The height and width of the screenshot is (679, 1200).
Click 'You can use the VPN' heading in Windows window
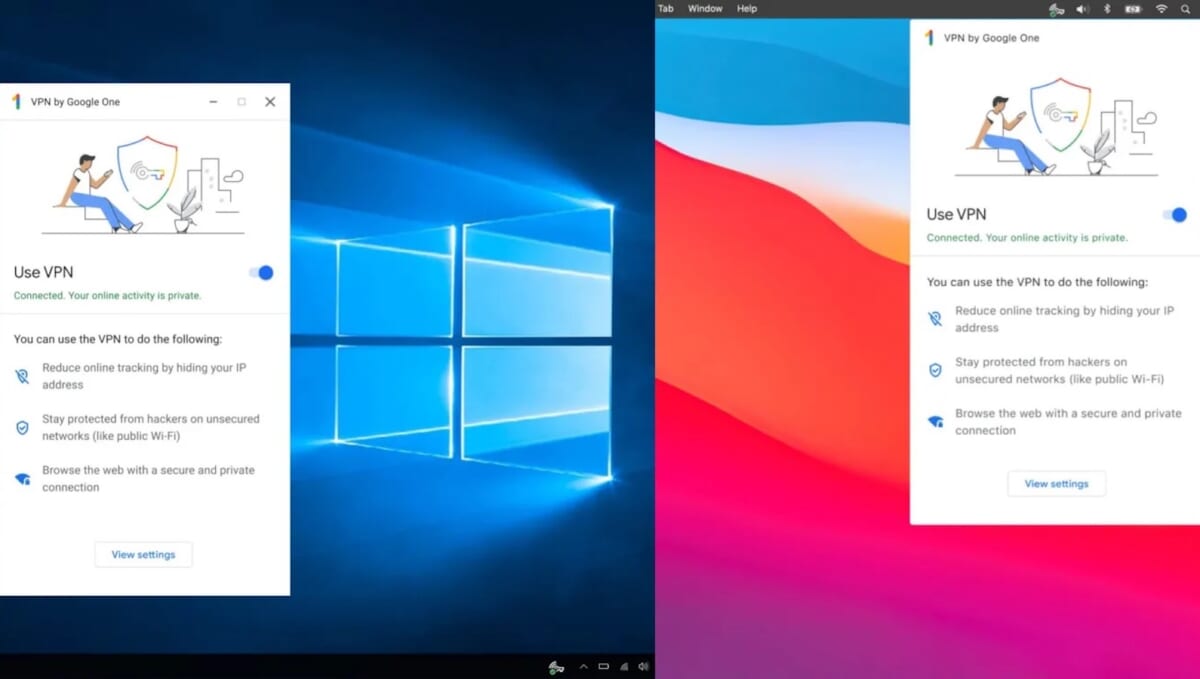click(x=118, y=340)
